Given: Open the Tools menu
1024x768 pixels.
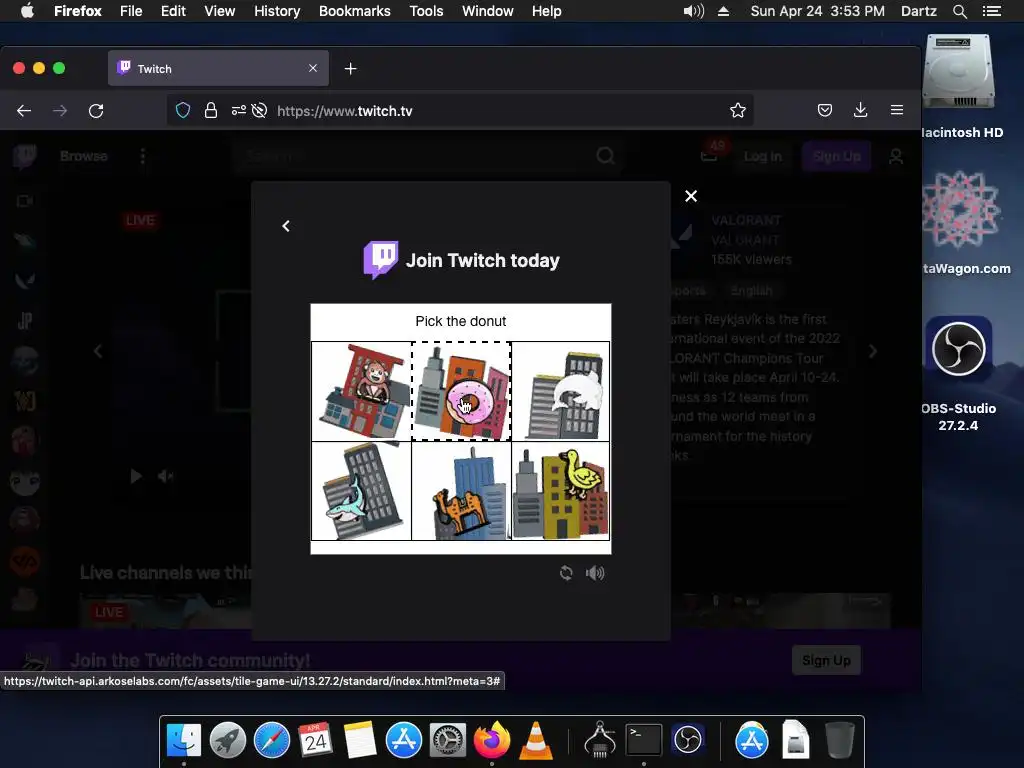Looking at the screenshot, I should click(x=426, y=11).
